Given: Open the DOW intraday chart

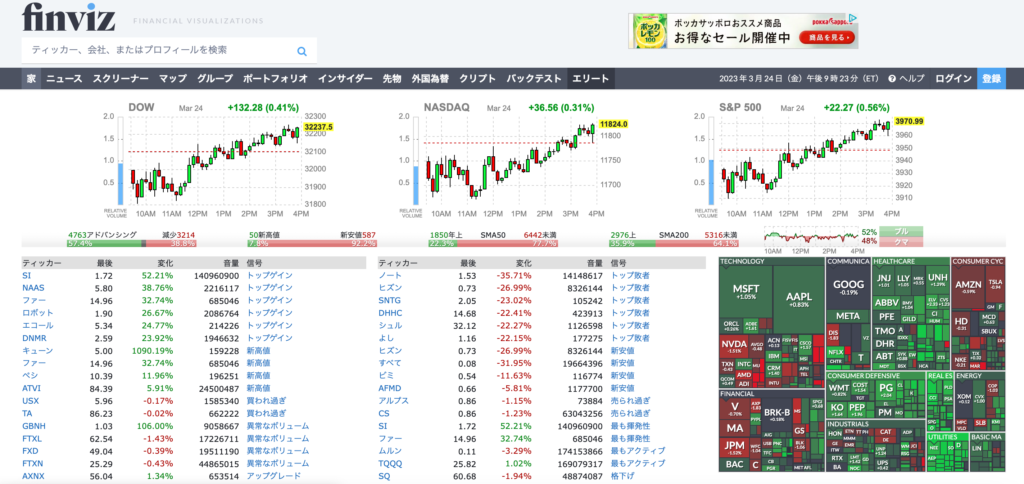Looking at the screenshot, I should (x=217, y=160).
